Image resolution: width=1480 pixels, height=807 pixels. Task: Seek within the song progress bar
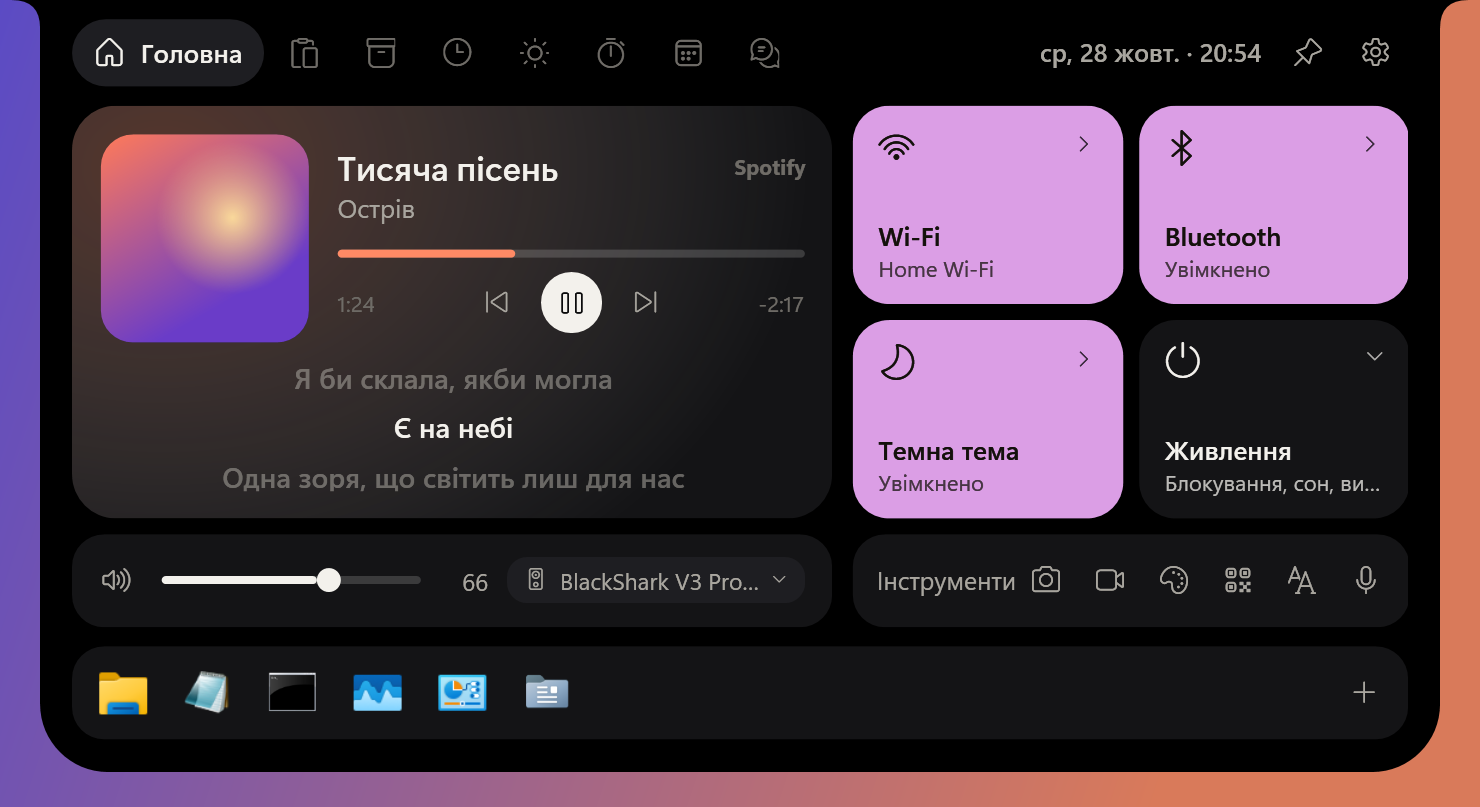click(571, 254)
